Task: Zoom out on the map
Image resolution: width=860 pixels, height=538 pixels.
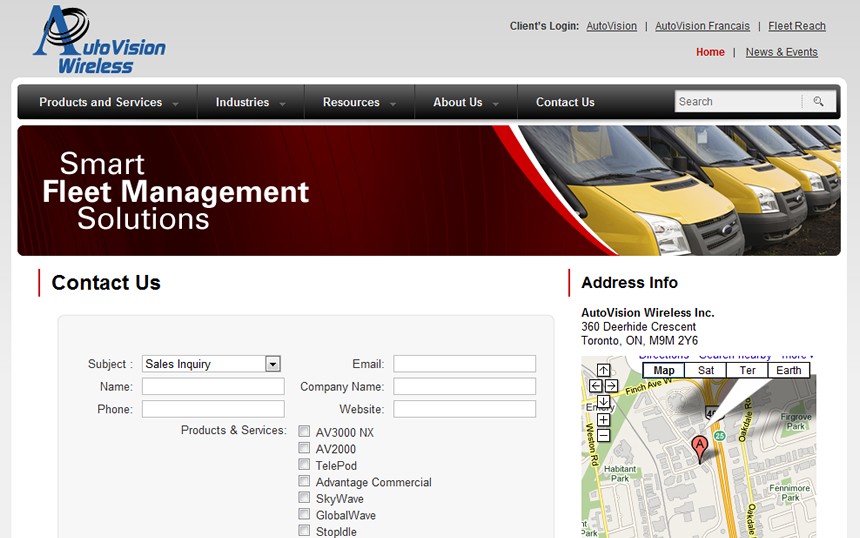Action: pyautogui.click(x=603, y=436)
